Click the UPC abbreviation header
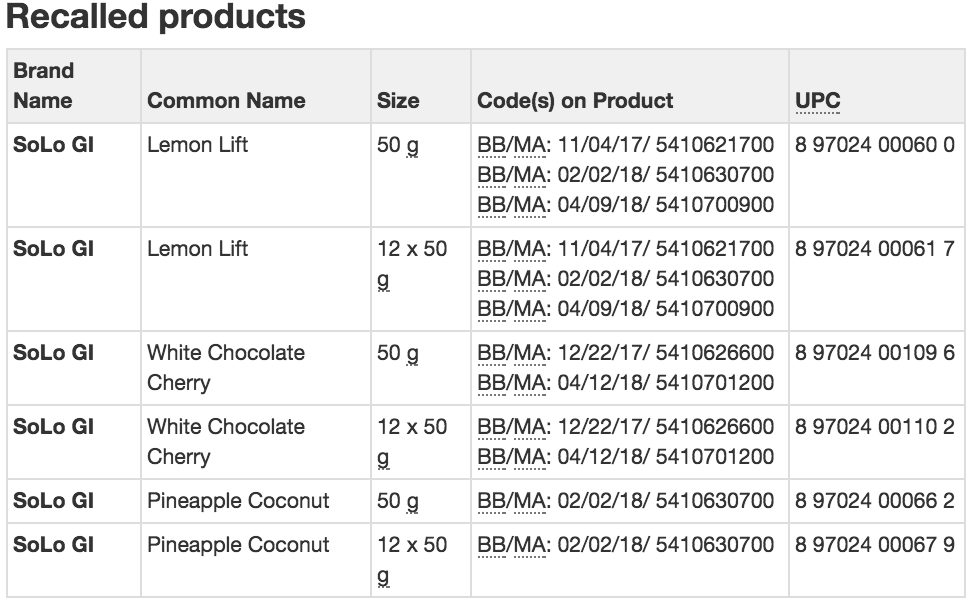Image resolution: width=972 pixels, height=604 pixels. pyautogui.click(x=818, y=100)
